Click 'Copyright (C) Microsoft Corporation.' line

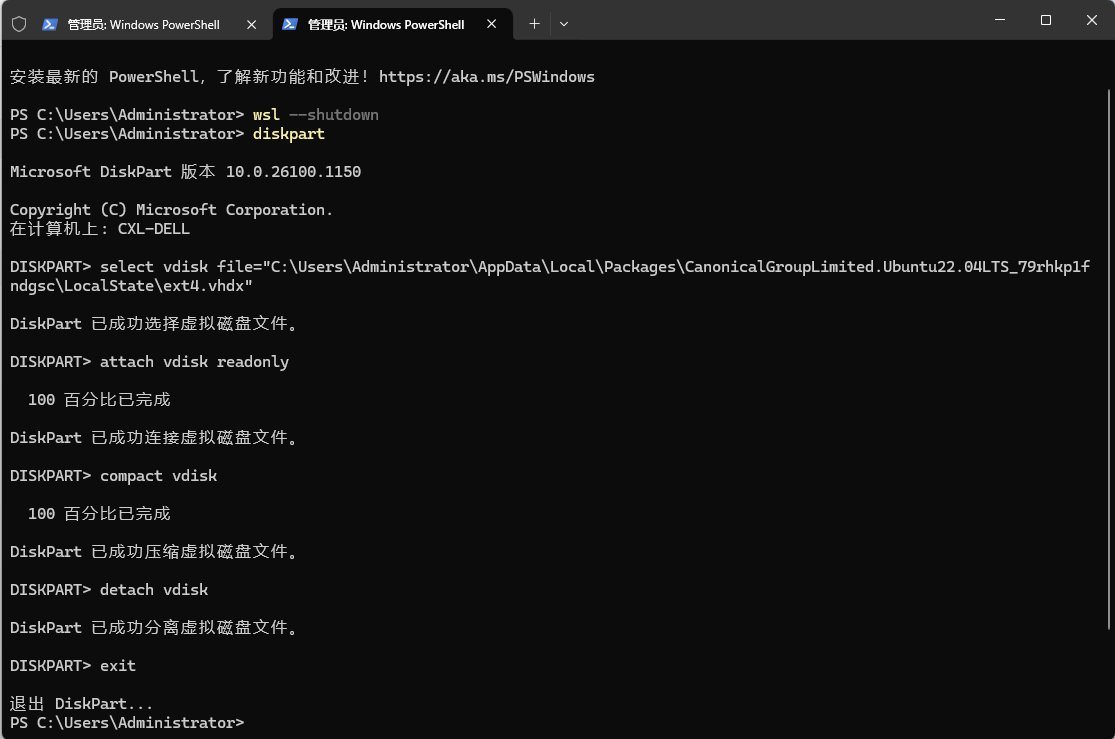tap(171, 210)
